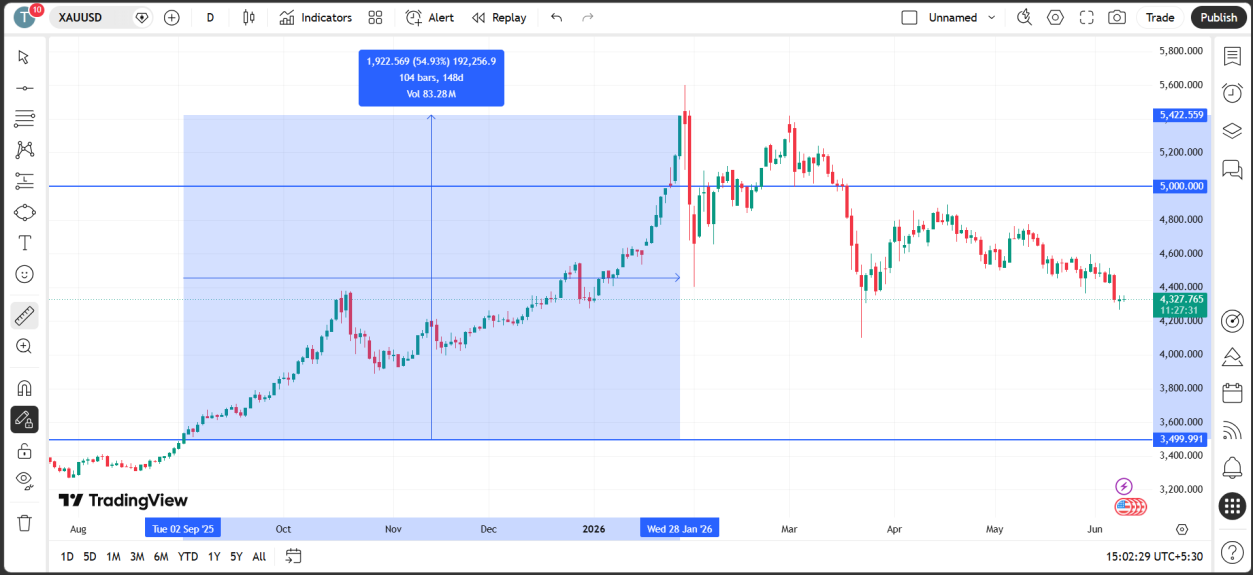Open the Fibonacci and Gann tools
Viewport: 1253px width, 575px height.
point(24,119)
